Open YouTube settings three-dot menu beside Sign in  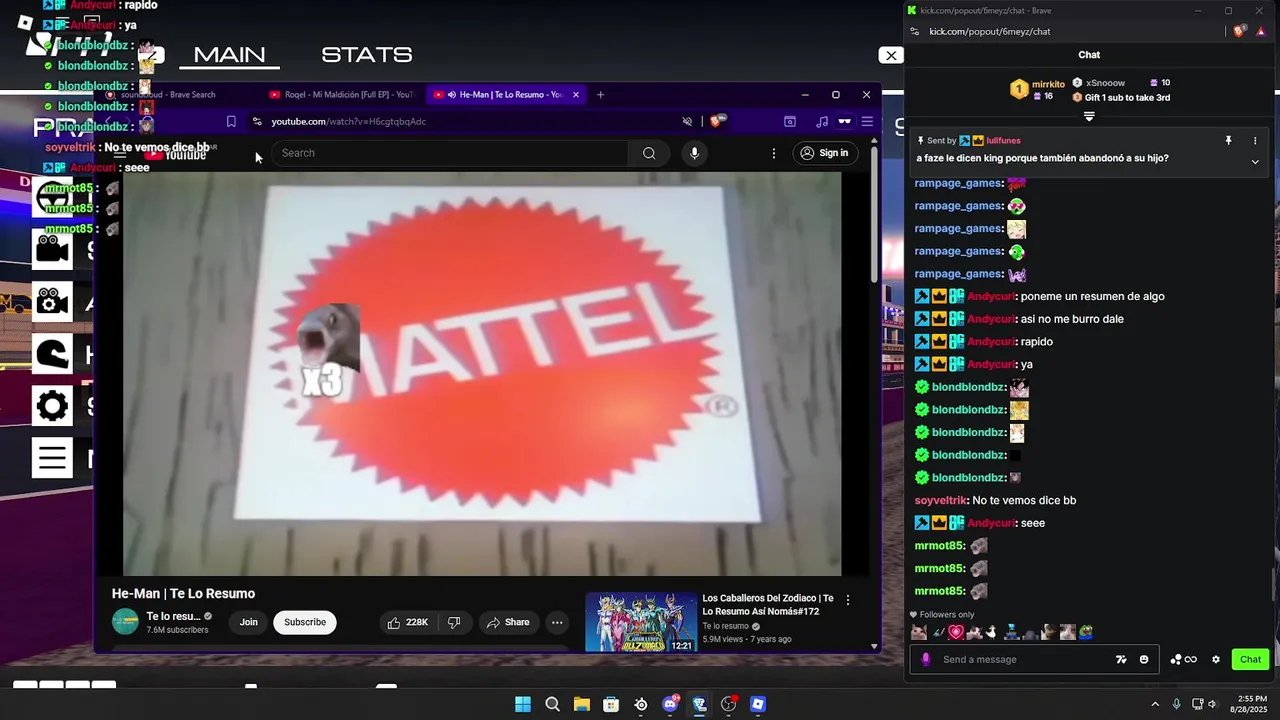(x=773, y=153)
